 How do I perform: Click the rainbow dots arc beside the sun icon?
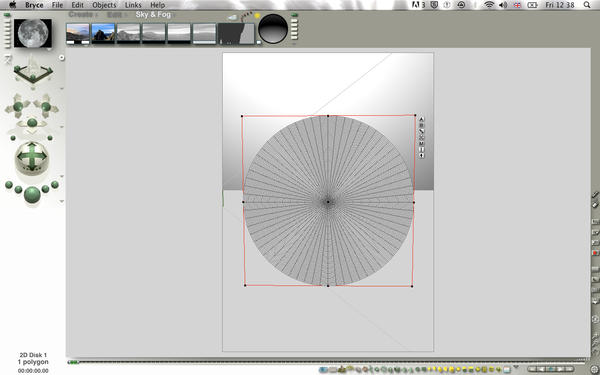246,16
